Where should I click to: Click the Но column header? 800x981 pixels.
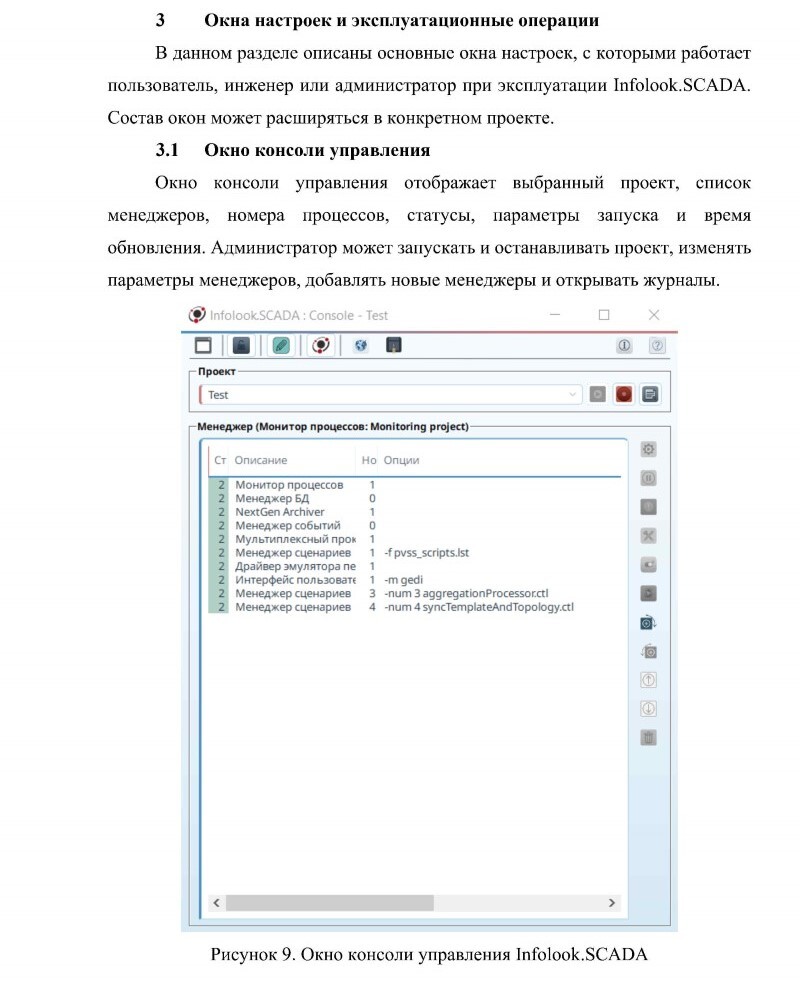pyautogui.click(x=368, y=460)
